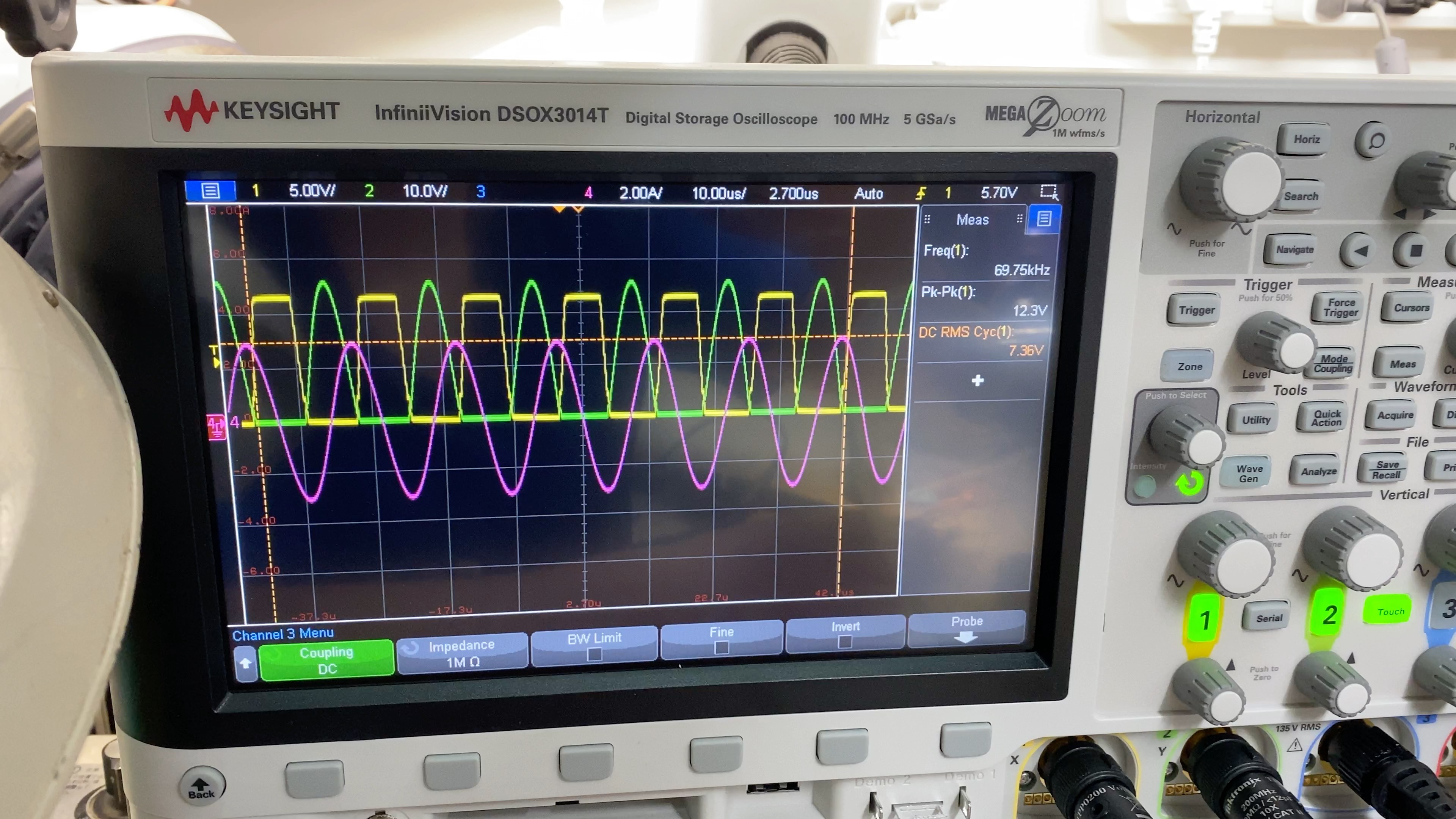The image size is (1456, 819).
Task: Tap the 10.00us/ timebase readout
Action: 719,194
